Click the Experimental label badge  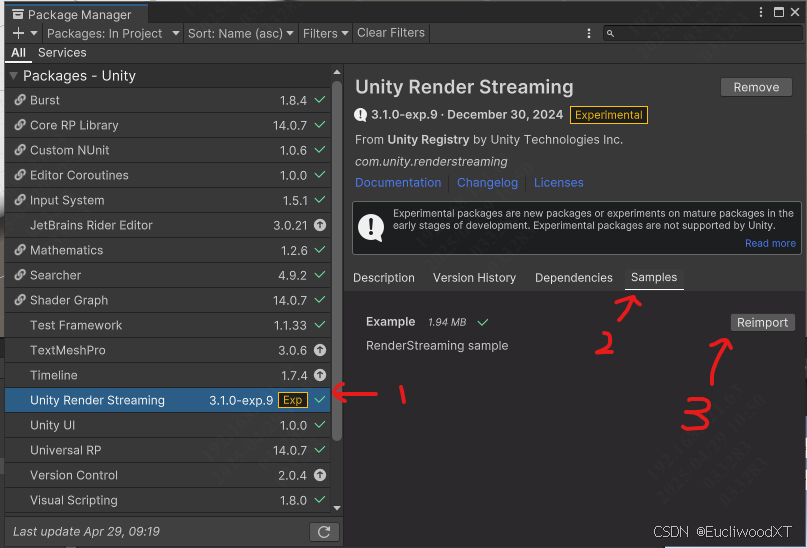609,115
